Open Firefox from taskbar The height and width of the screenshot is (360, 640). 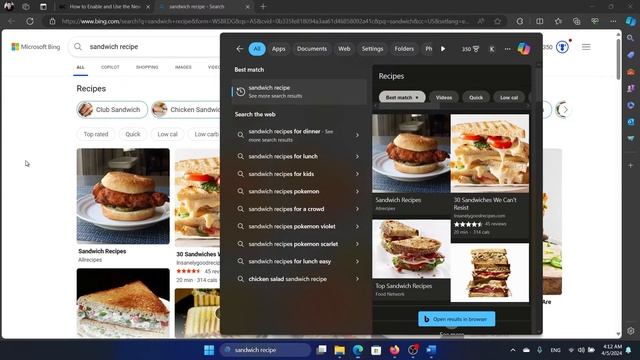(394, 350)
